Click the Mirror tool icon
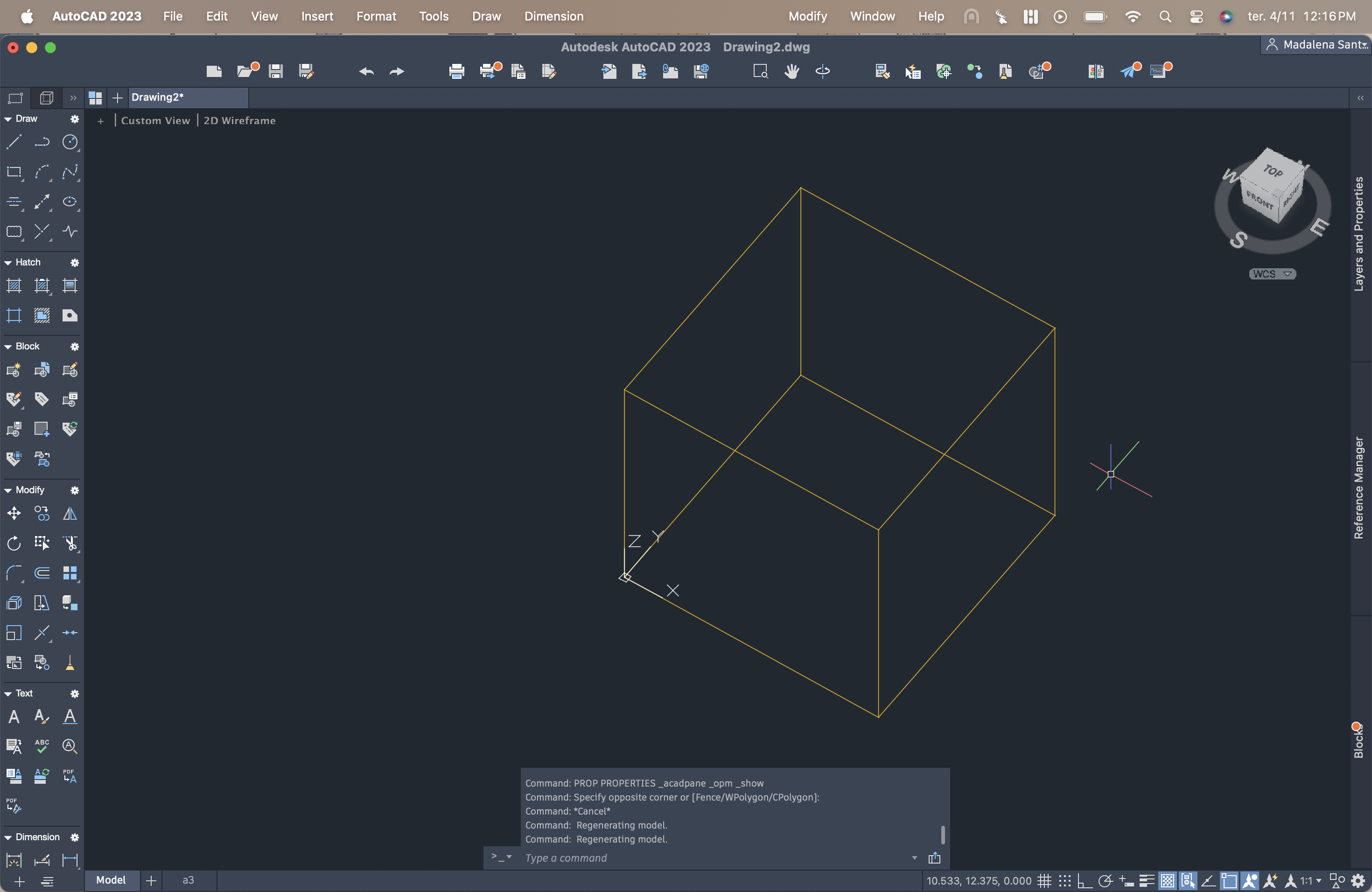 (x=70, y=513)
